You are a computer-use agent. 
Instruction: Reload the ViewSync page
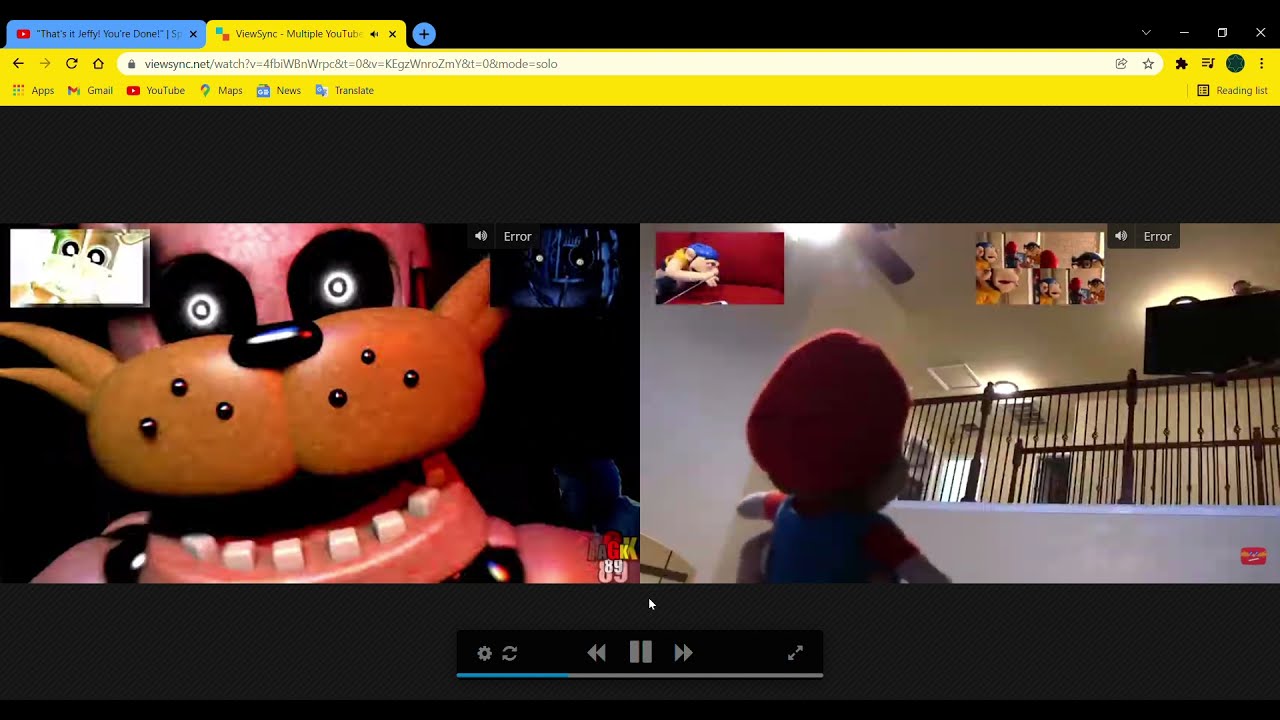pyautogui.click(x=72, y=63)
